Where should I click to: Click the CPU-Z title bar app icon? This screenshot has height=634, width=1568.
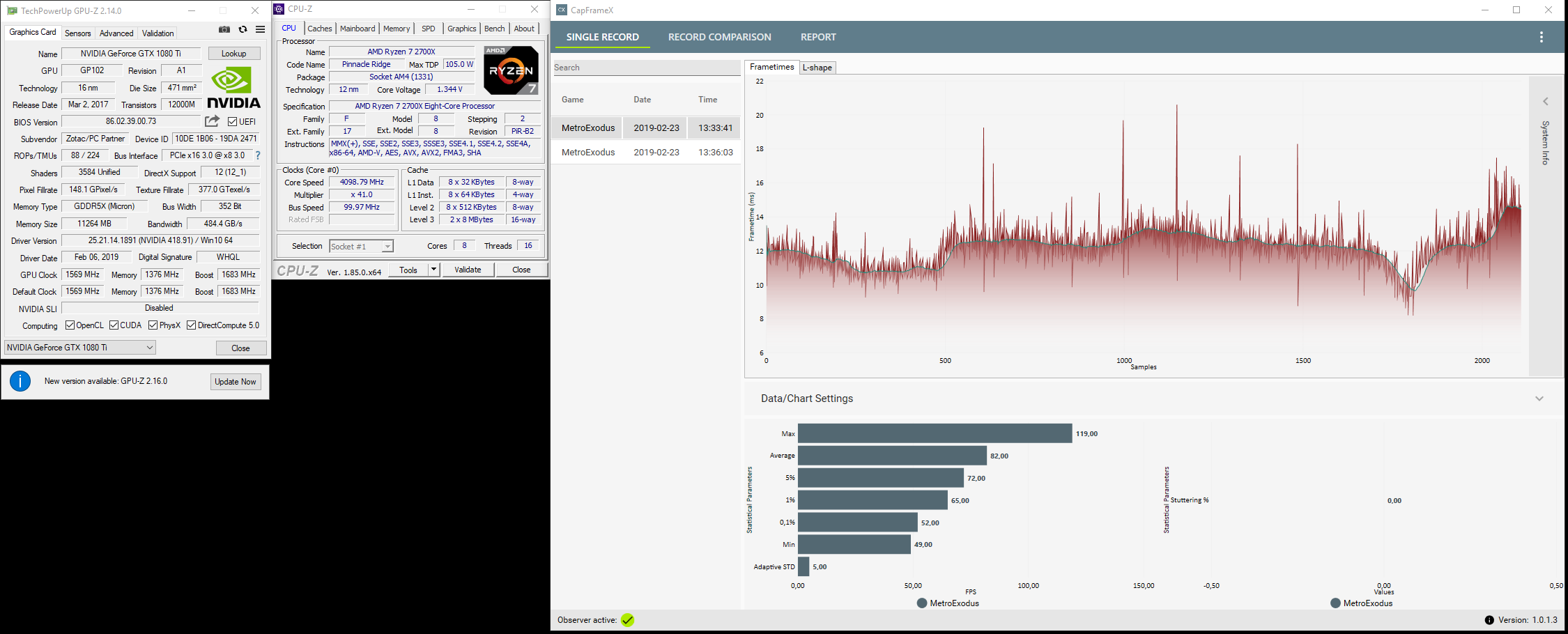[279, 9]
